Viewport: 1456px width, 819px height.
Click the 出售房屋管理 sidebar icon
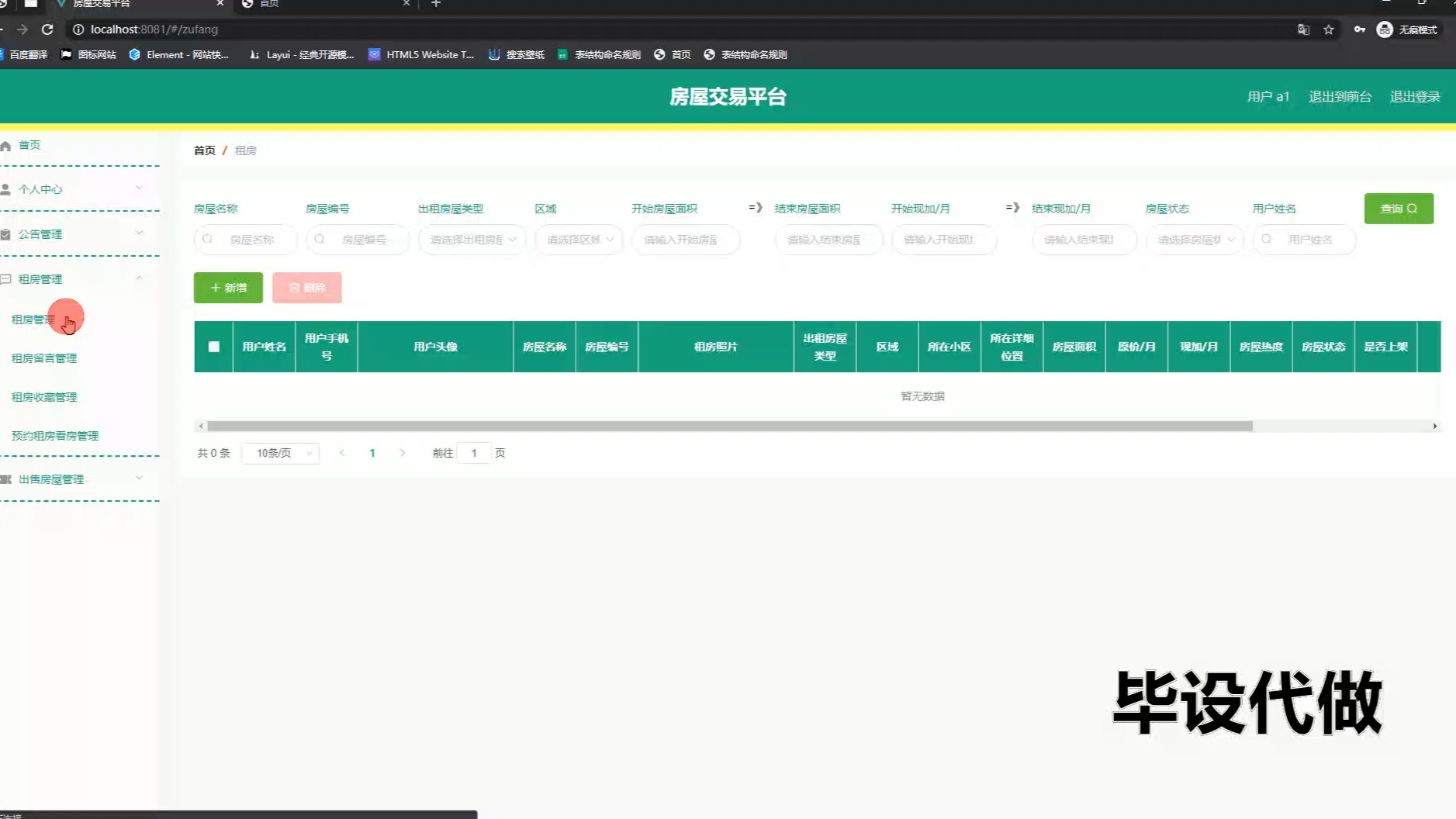coord(5,479)
